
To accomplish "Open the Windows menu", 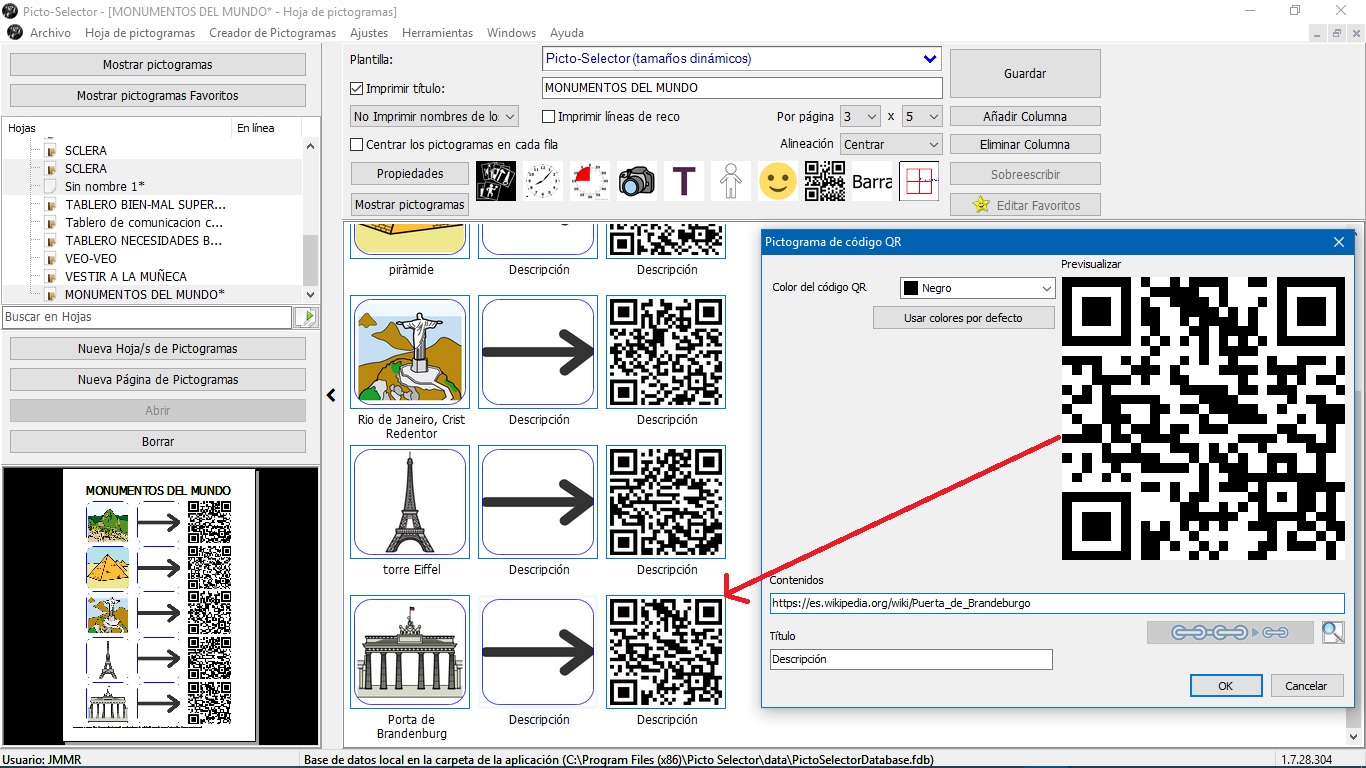I will tap(511, 33).
